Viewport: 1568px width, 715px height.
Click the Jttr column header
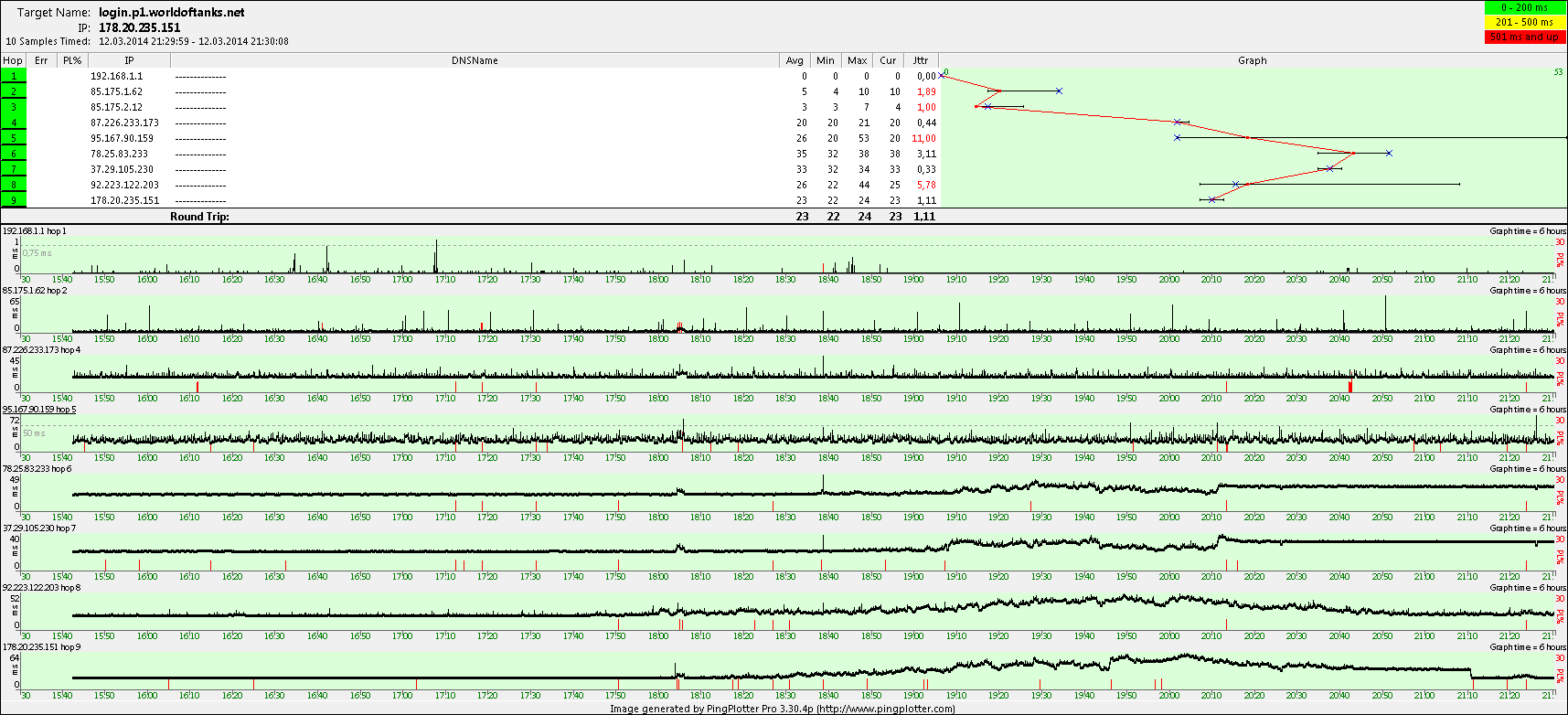point(920,60)
